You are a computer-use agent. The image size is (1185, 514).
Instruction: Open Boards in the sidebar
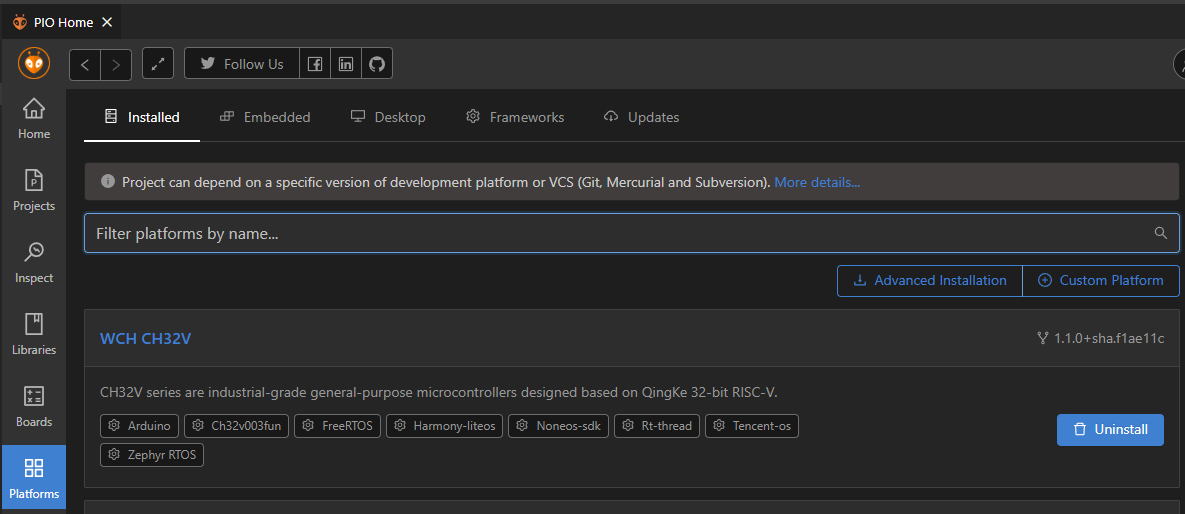tap(33, 406)
